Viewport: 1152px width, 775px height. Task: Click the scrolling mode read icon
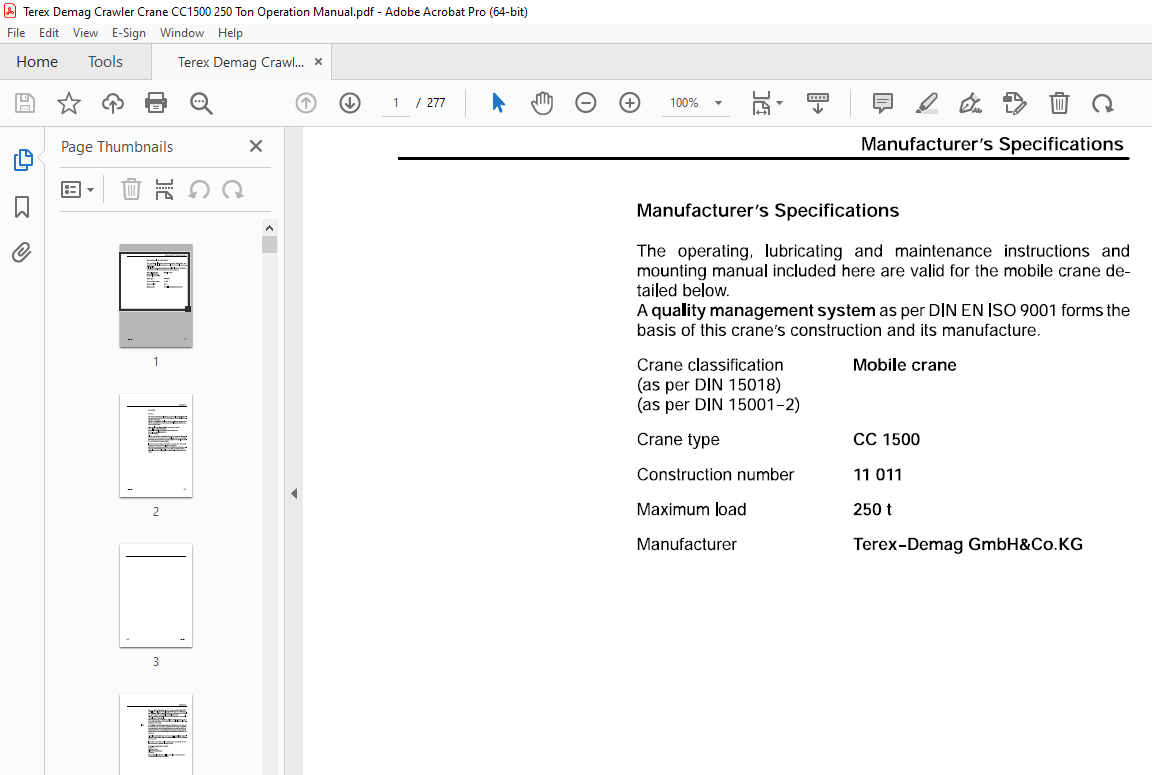coord(818,103)
